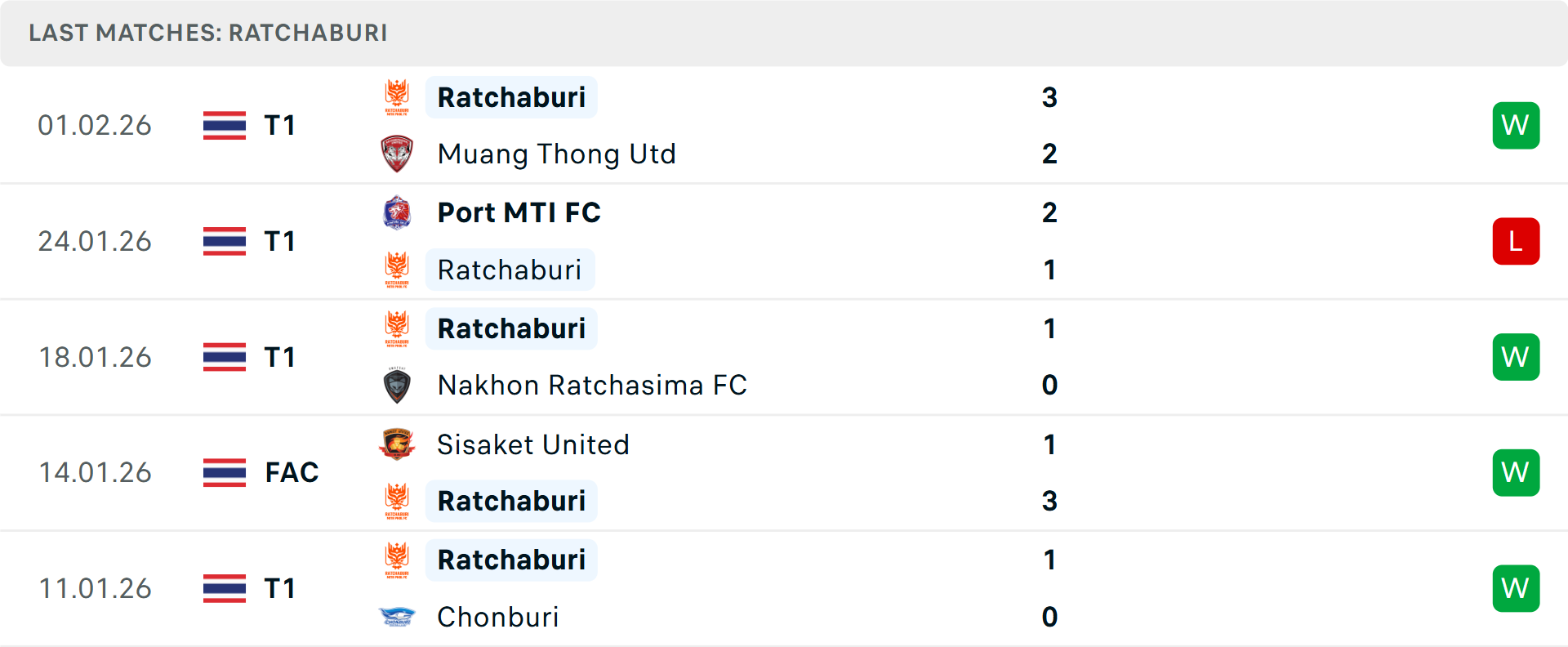The width and height of the screenshot is (1568, 647).
Task: Open the LAST MATCHES: RATCHABURI header
Action: click(x=207, y=33)
